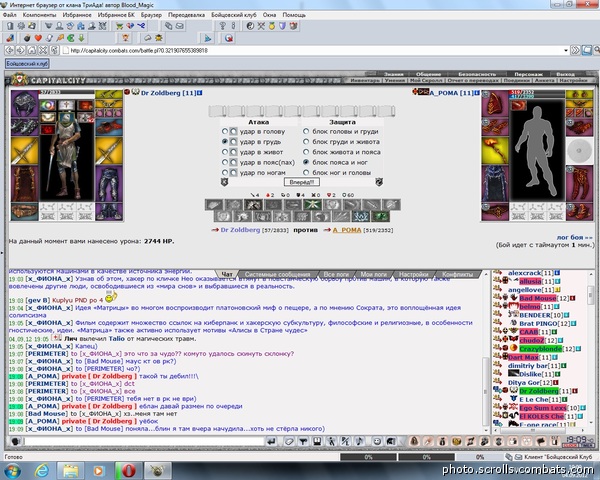This screenshot has width=600, height=480.
Task: Open the Windows Start menu
Action: (x=12, y=471)
